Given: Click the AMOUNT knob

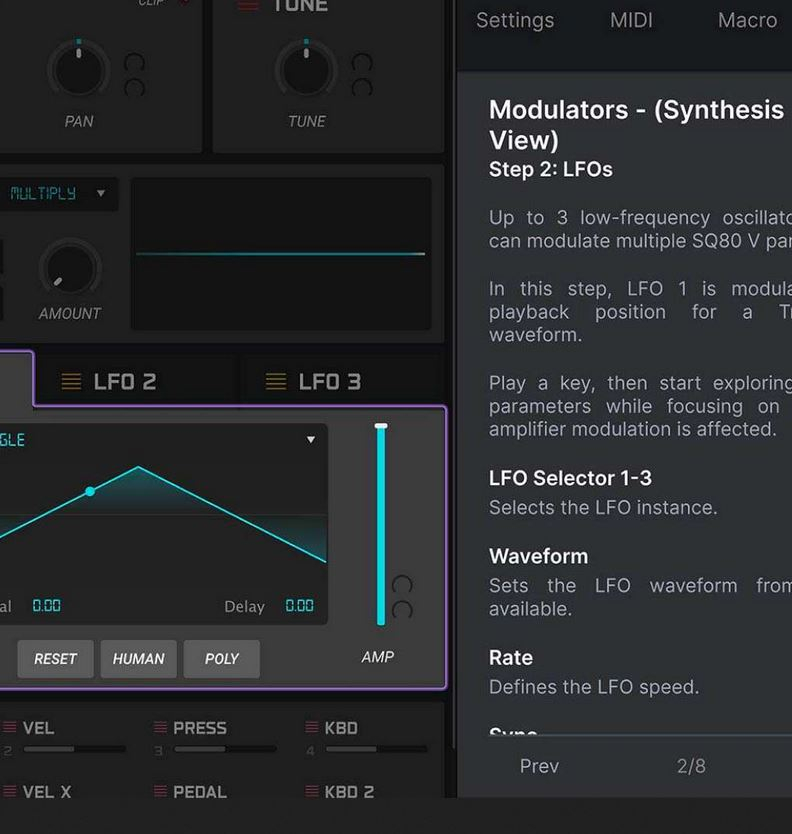Looking at the screenshot, I should 70,269.
